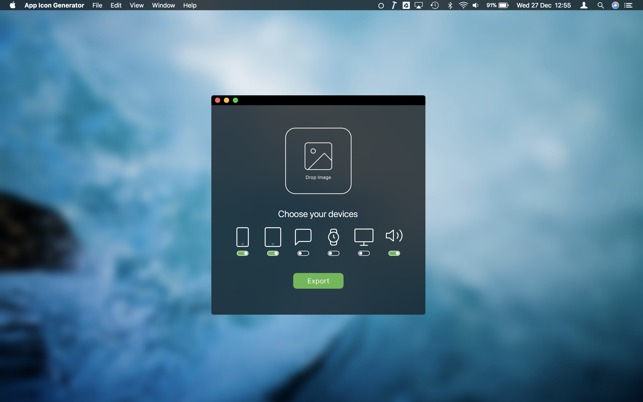The height and width of the screenshot is (402, 643).
Task: Click the speaker device icon
Action: (x=394, y=236)
